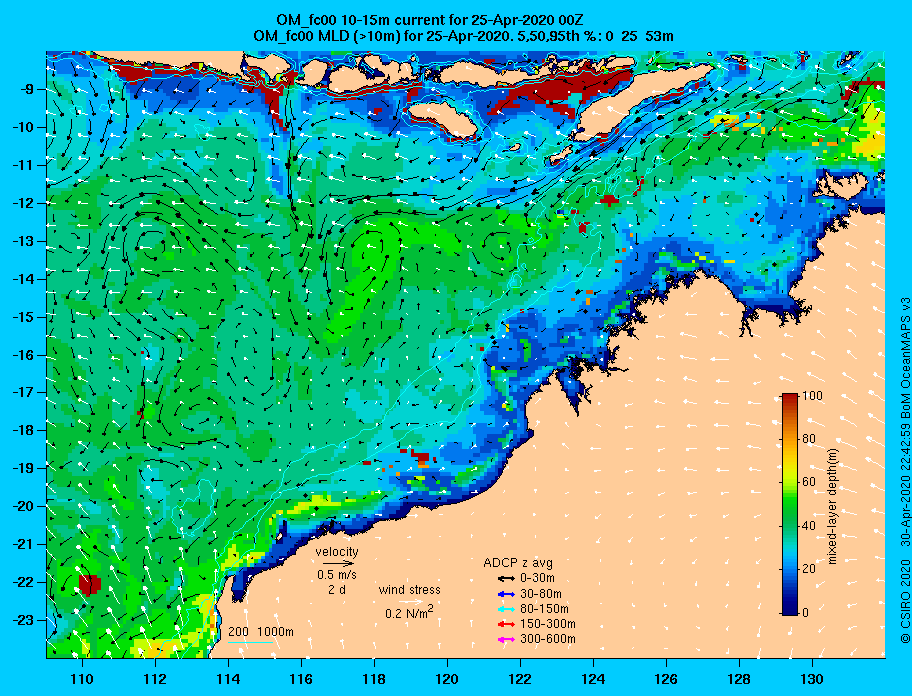
Task: Click the '-23' latitude axis label
Action: point(24,620)
